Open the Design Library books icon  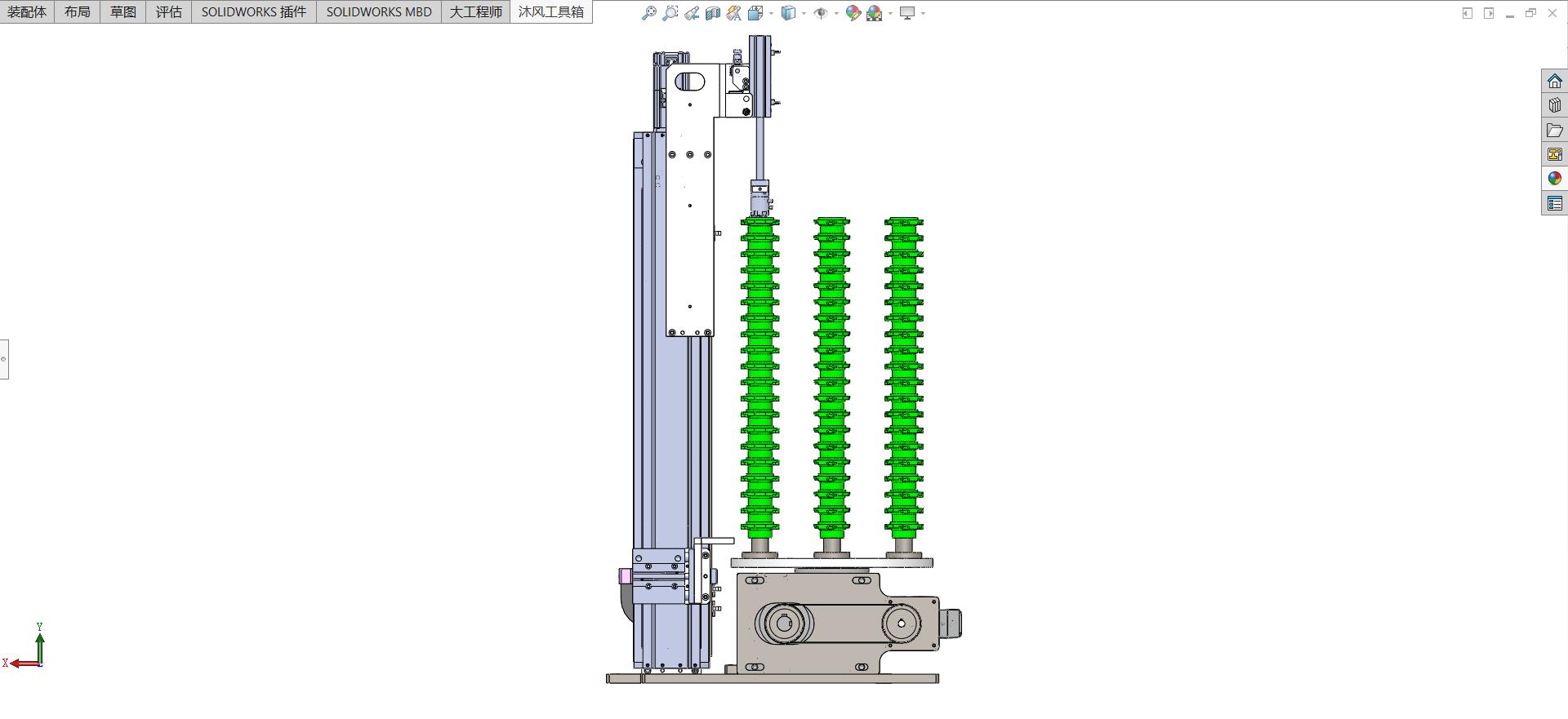tap(1555, 105)
